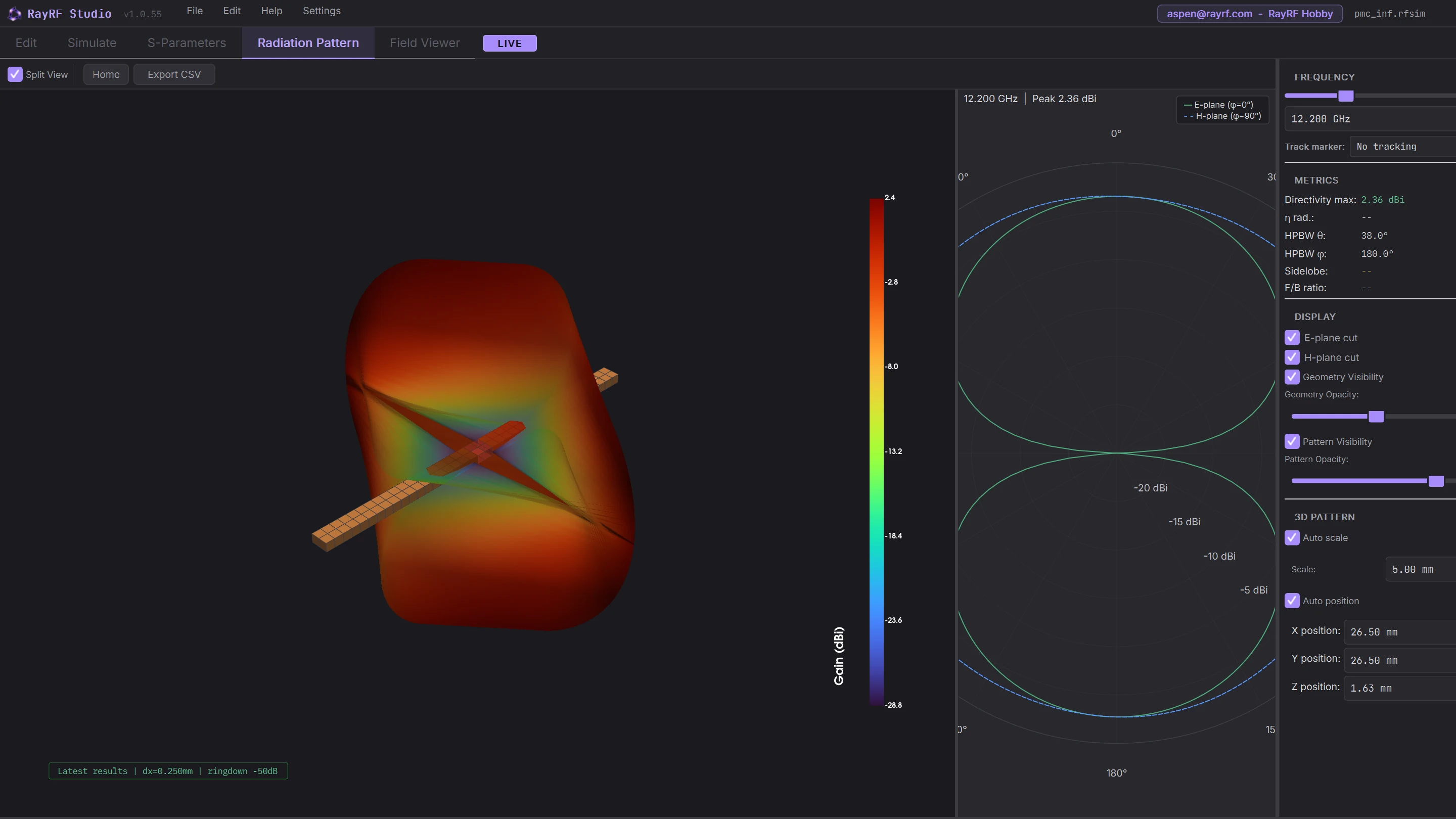The width and height of the screenshot is (1456, 819).
Task: Click the aspen@rayrf.com account button
Action: pyautogui.click(x=1250, y=14)
